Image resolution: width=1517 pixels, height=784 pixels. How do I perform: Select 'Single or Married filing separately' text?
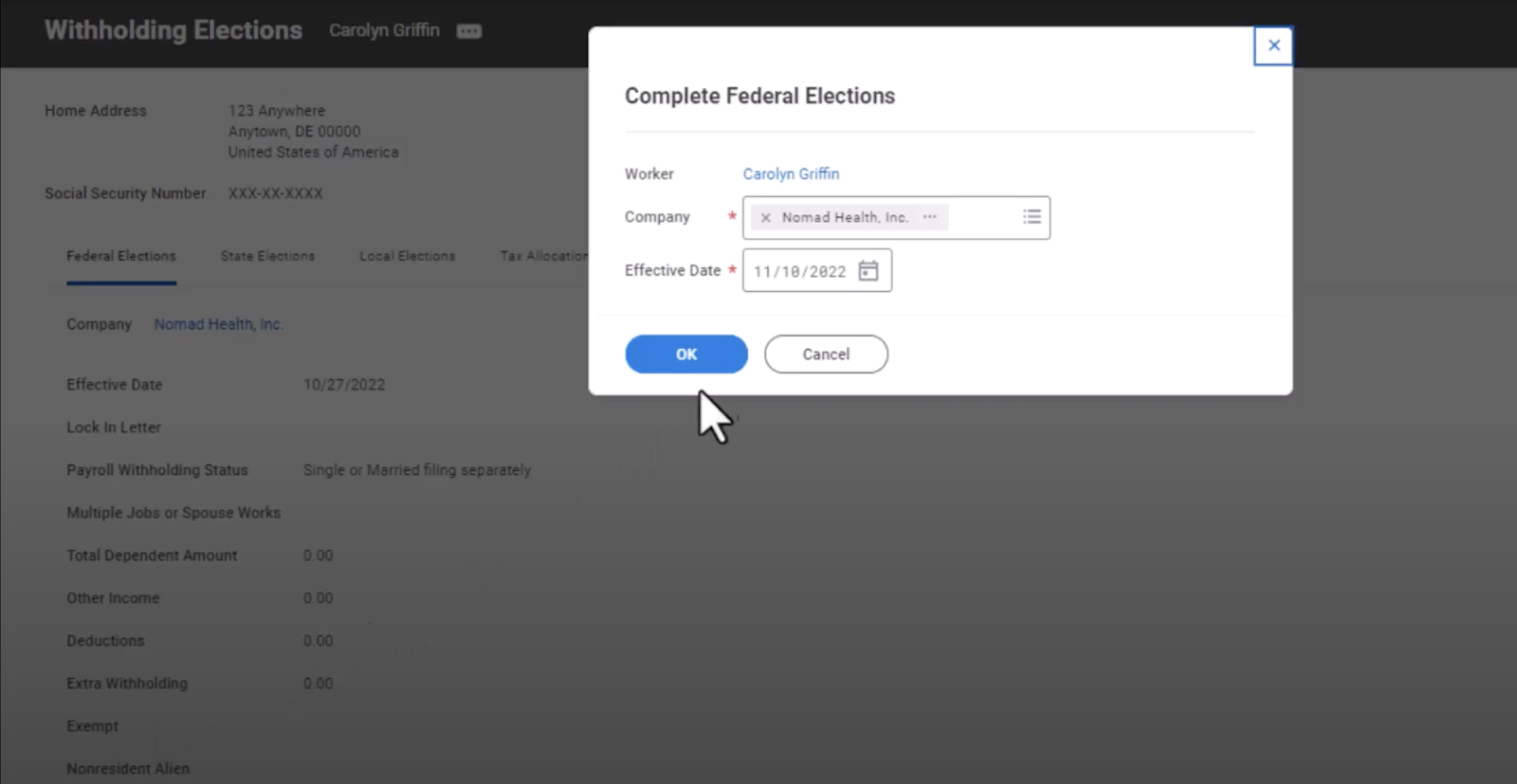tap(417, 470)
